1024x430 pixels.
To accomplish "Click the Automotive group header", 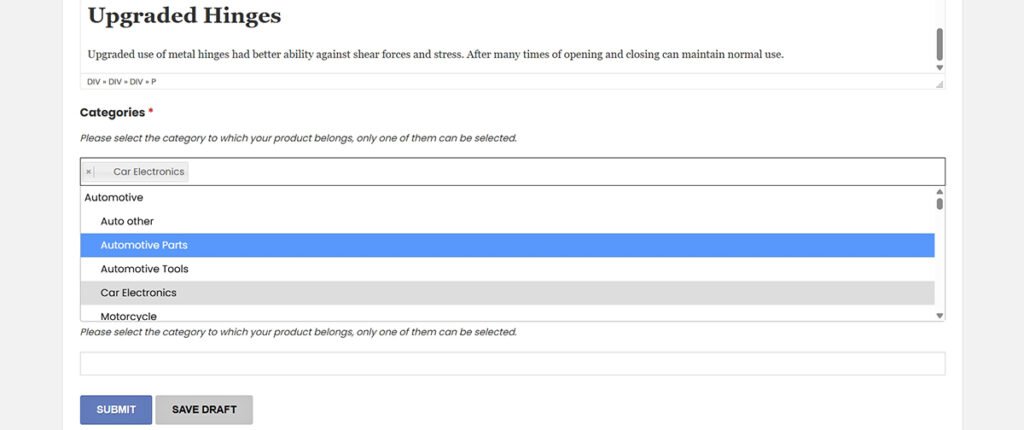I will [113, 198].
